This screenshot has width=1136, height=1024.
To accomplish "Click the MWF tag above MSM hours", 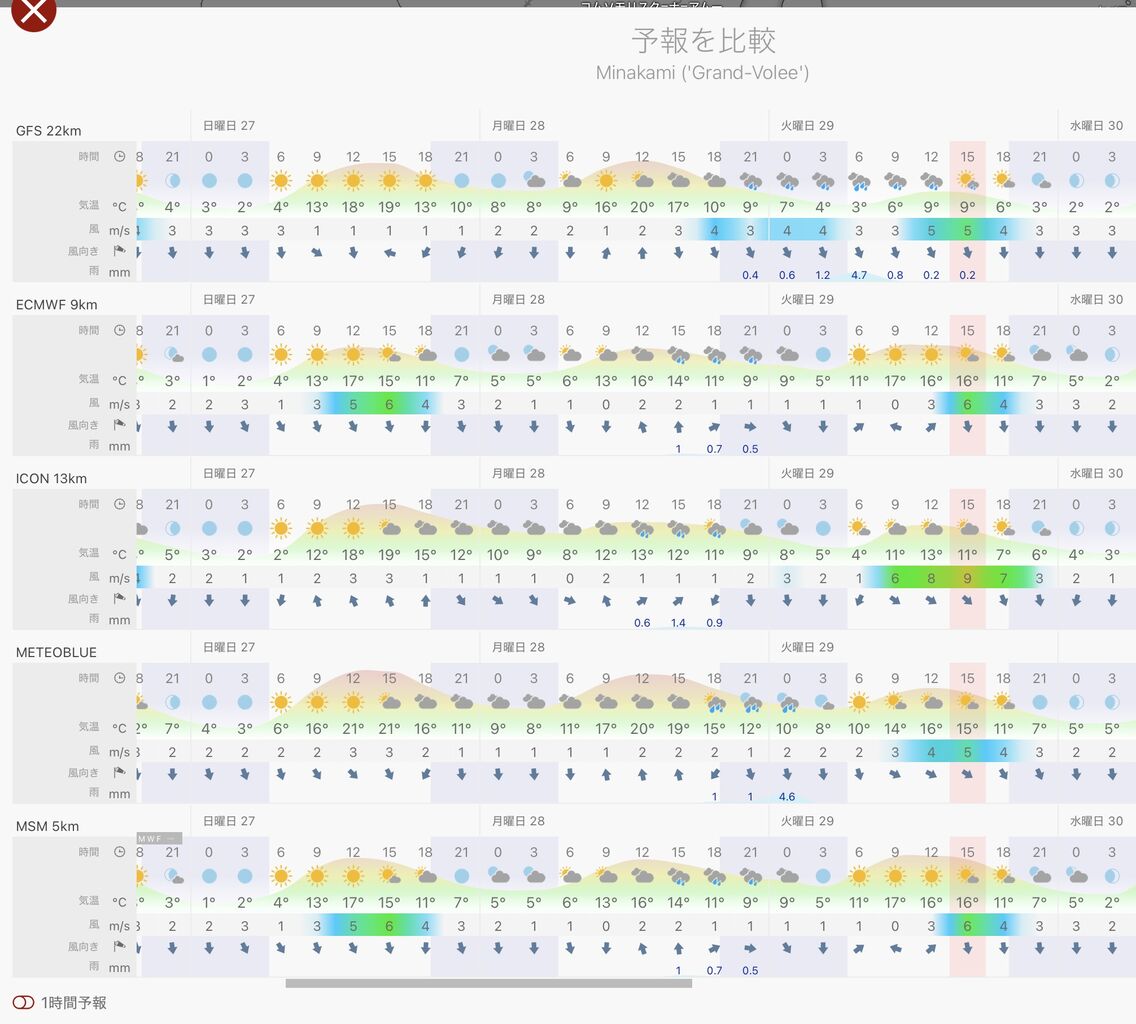I will 159,838.
